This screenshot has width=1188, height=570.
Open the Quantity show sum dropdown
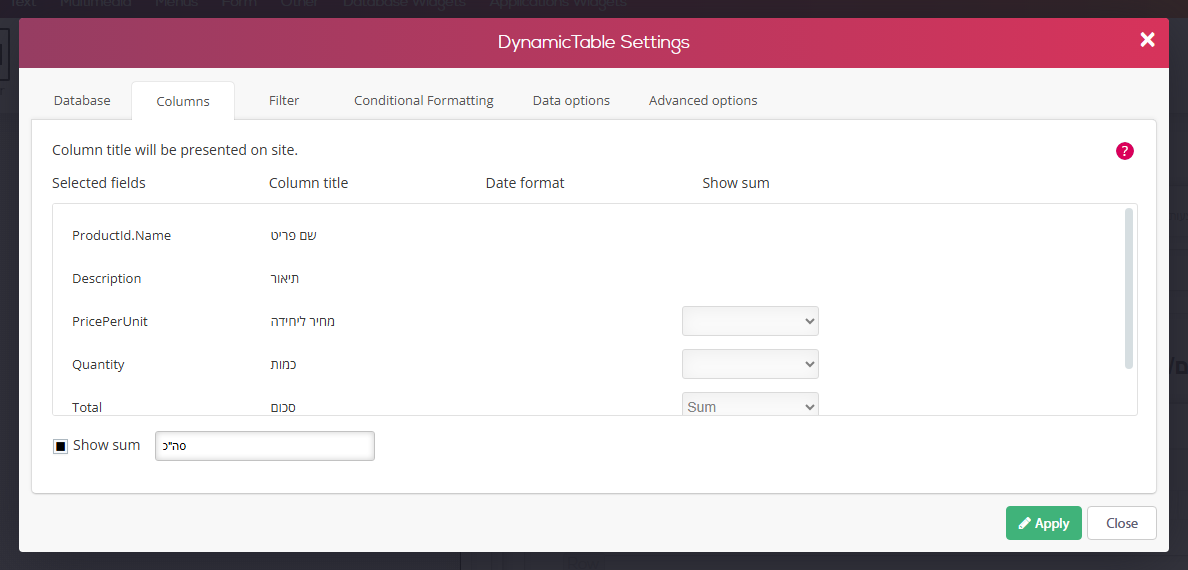pos(750,365)
